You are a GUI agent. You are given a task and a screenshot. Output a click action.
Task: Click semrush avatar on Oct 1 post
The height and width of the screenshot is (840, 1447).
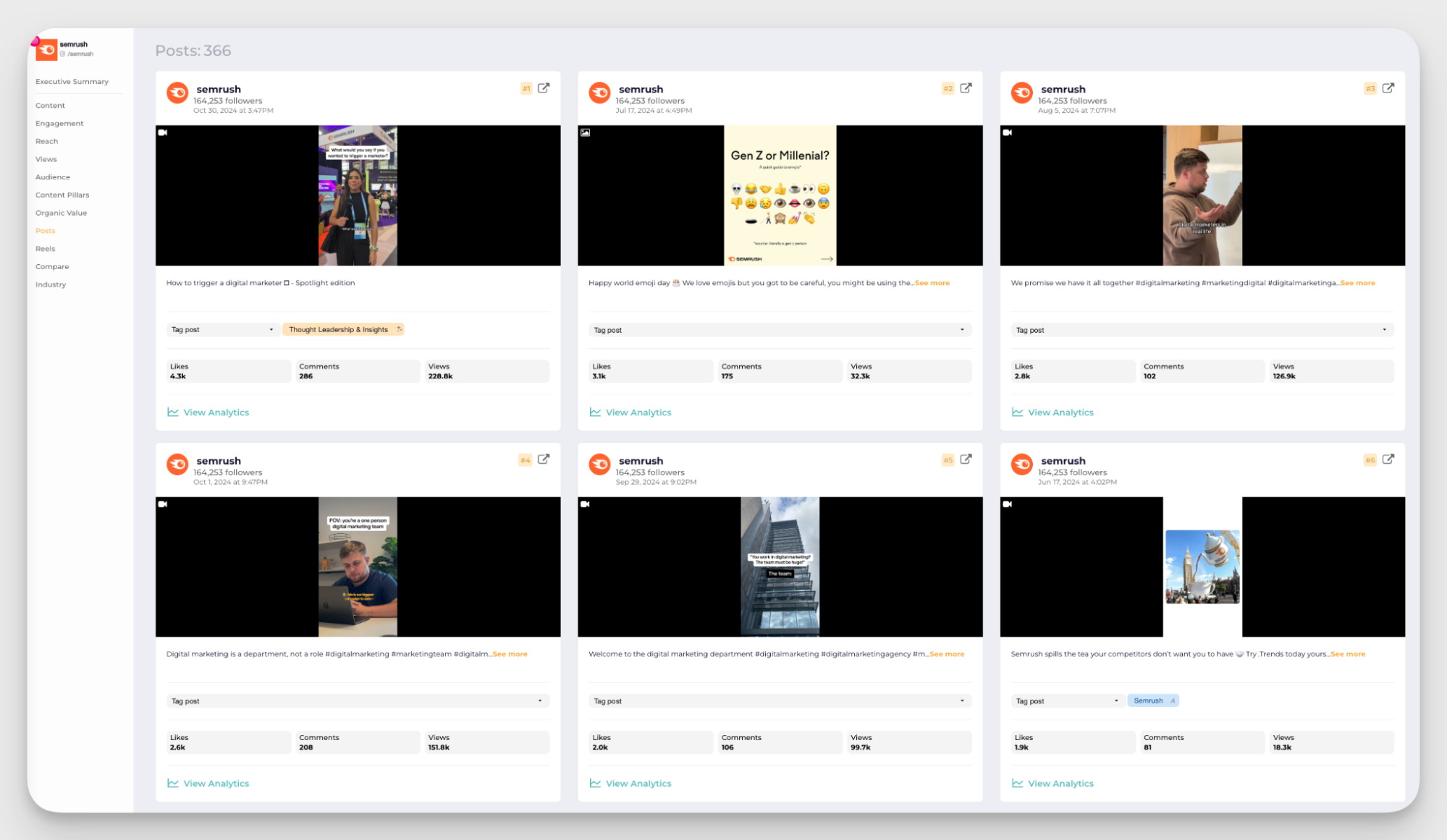click(x=177, y=464)
